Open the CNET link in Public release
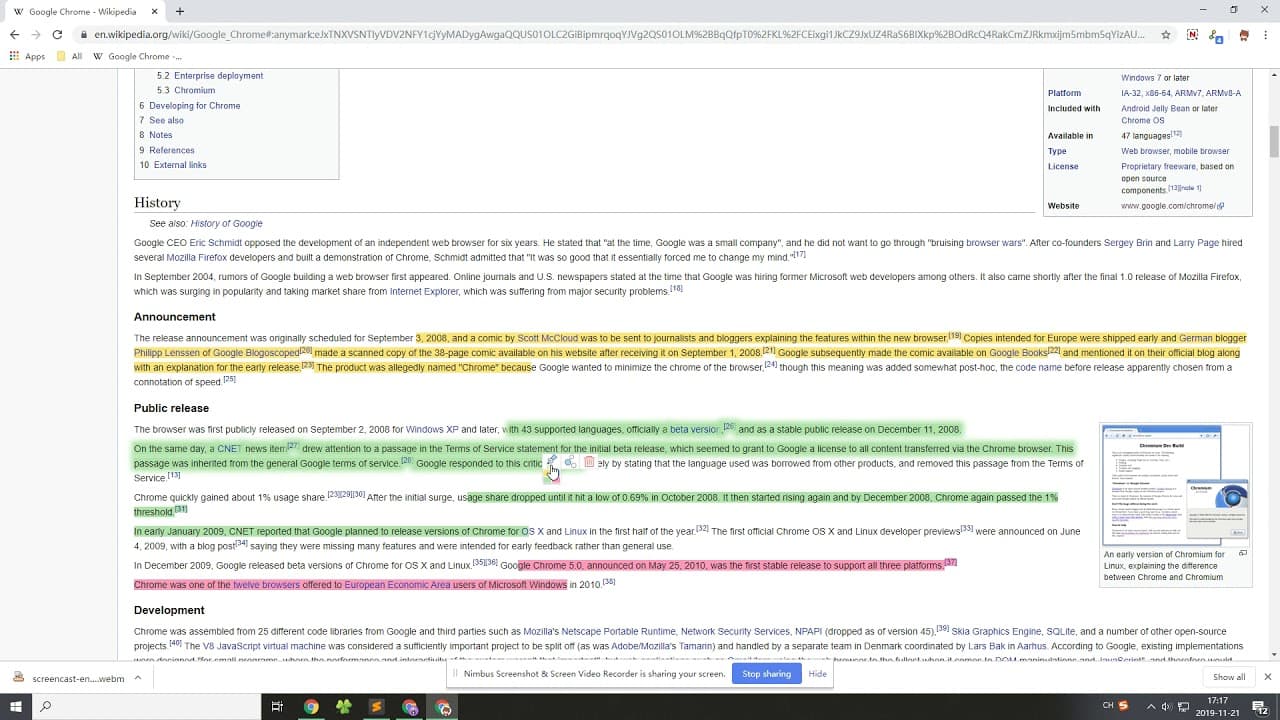 (230, 449)
